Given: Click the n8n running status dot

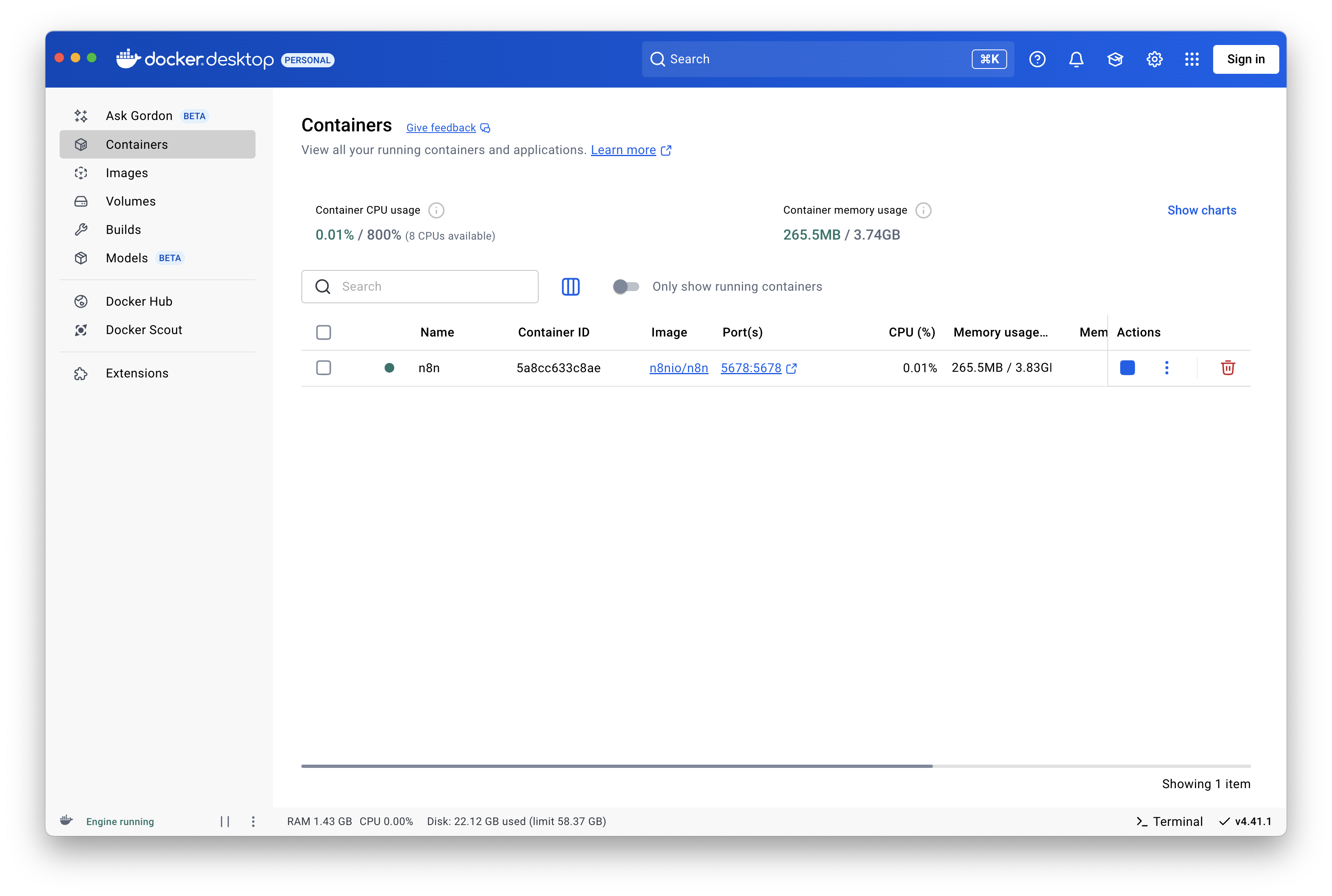Looking at the screenshot, I should tap(389, 367).
